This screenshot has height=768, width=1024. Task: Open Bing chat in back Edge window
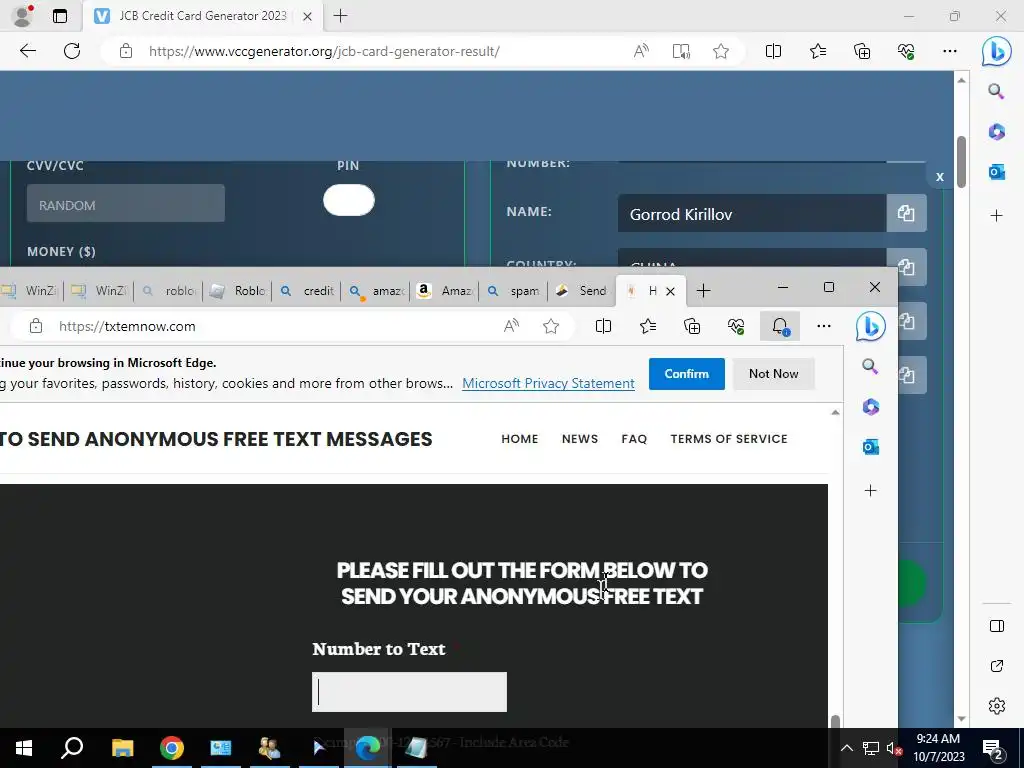[997, 51]
